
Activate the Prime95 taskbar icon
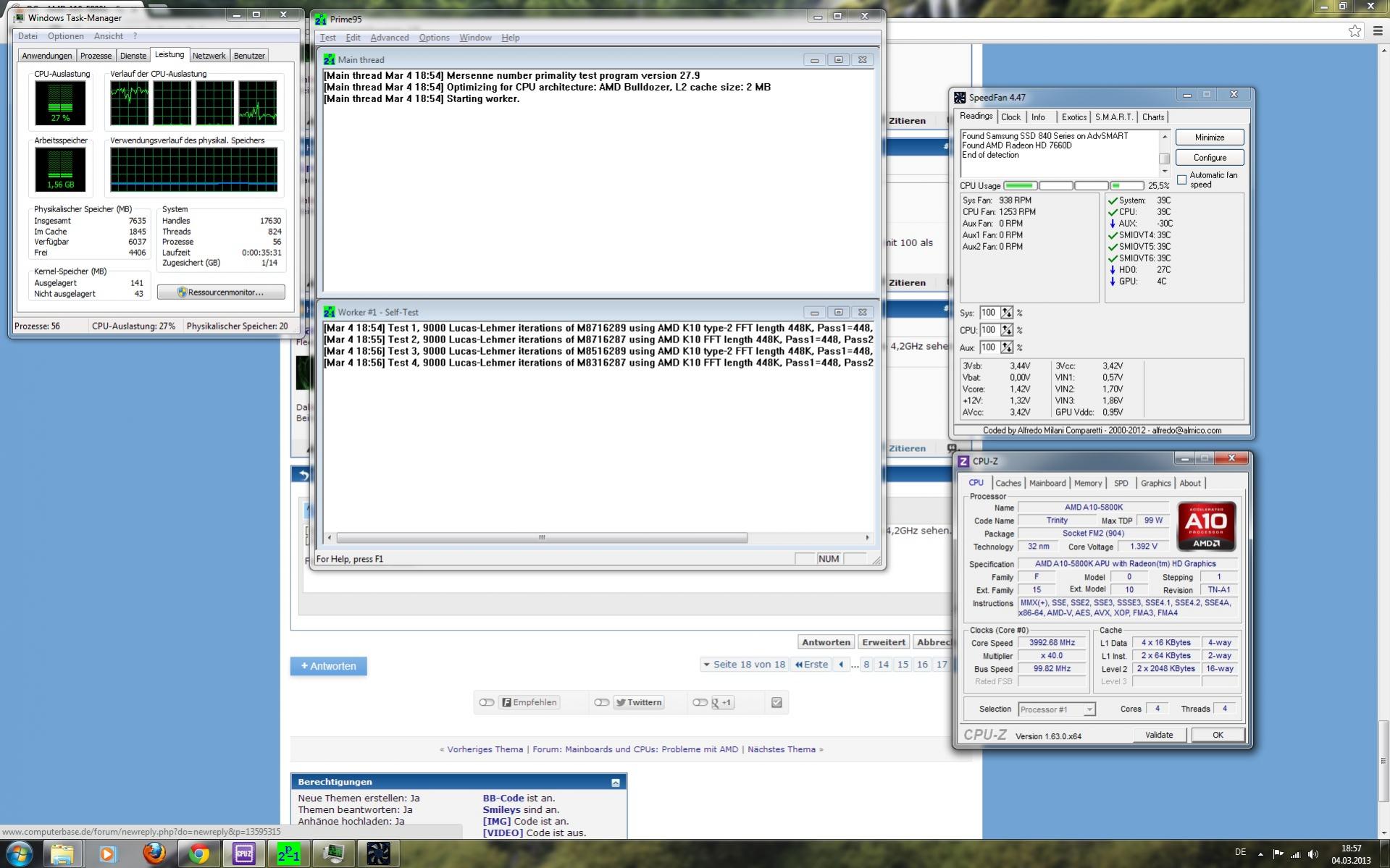pos(289,854)
